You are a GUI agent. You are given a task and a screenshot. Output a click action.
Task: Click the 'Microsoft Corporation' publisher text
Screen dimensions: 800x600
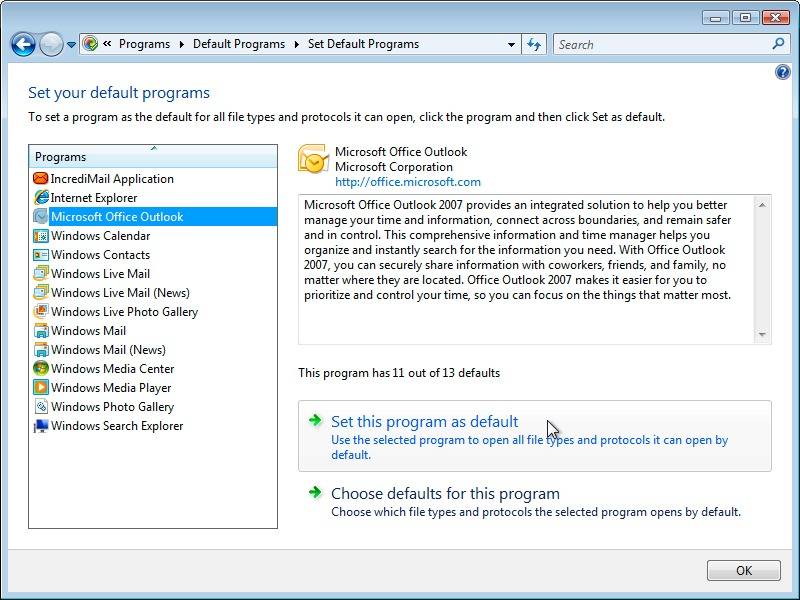[x=394, y=167]
